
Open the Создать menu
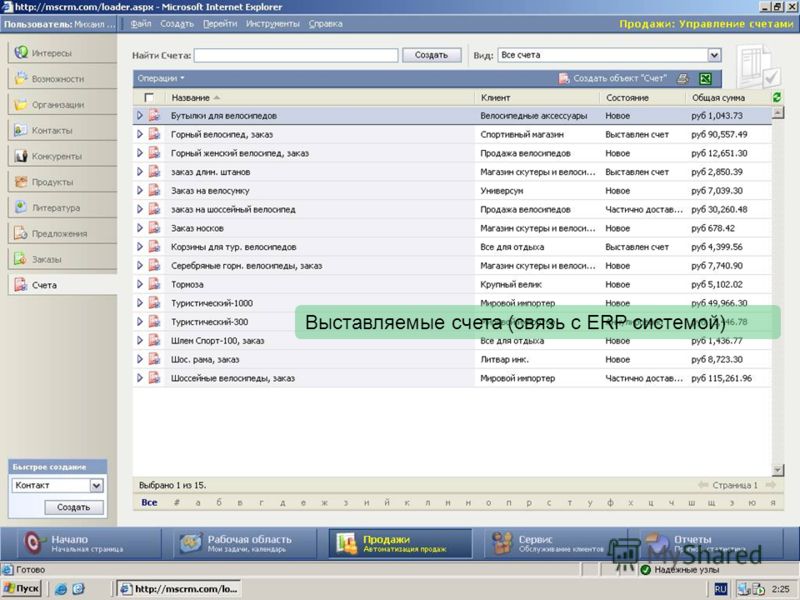pyautogui.click(x=177, y=24)
